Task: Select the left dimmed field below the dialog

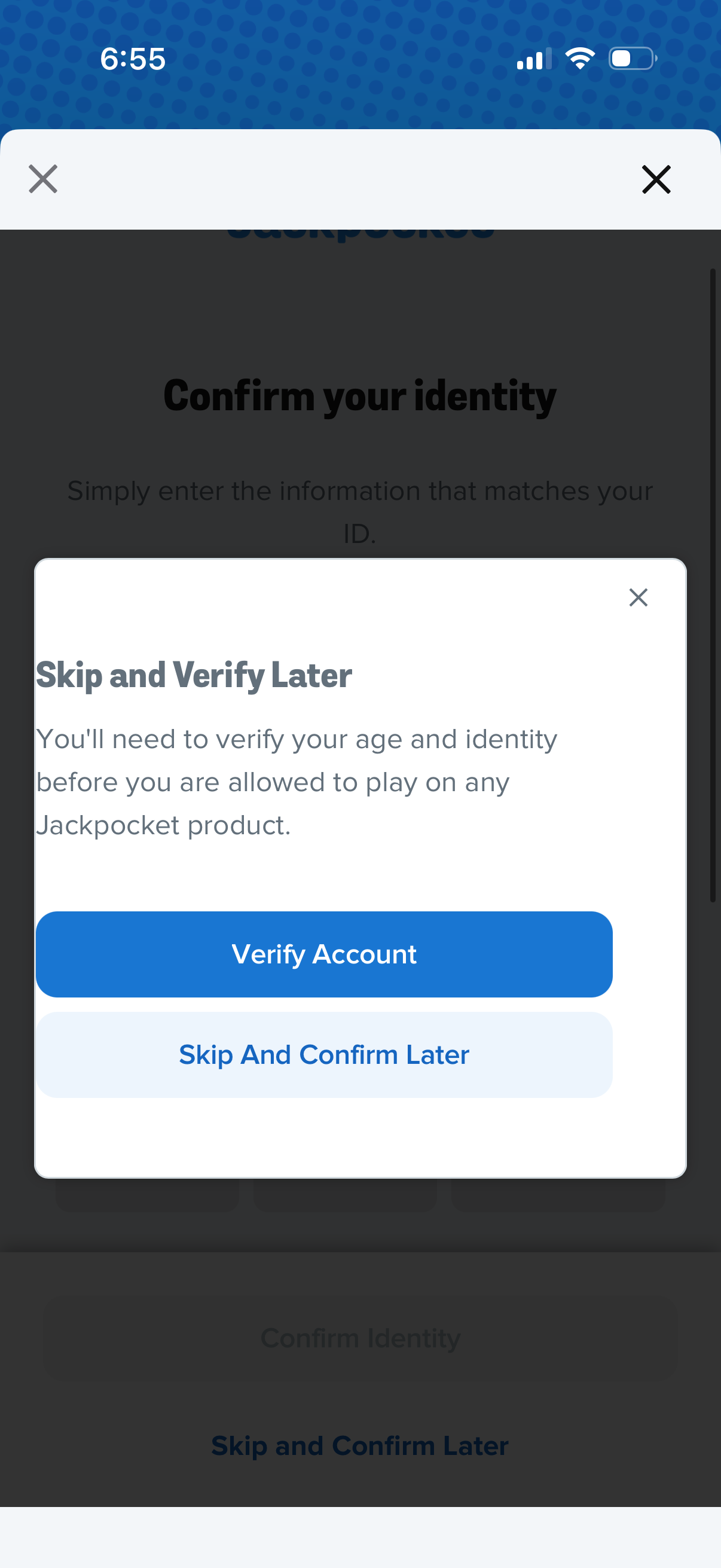Action: click(147, 1195)
